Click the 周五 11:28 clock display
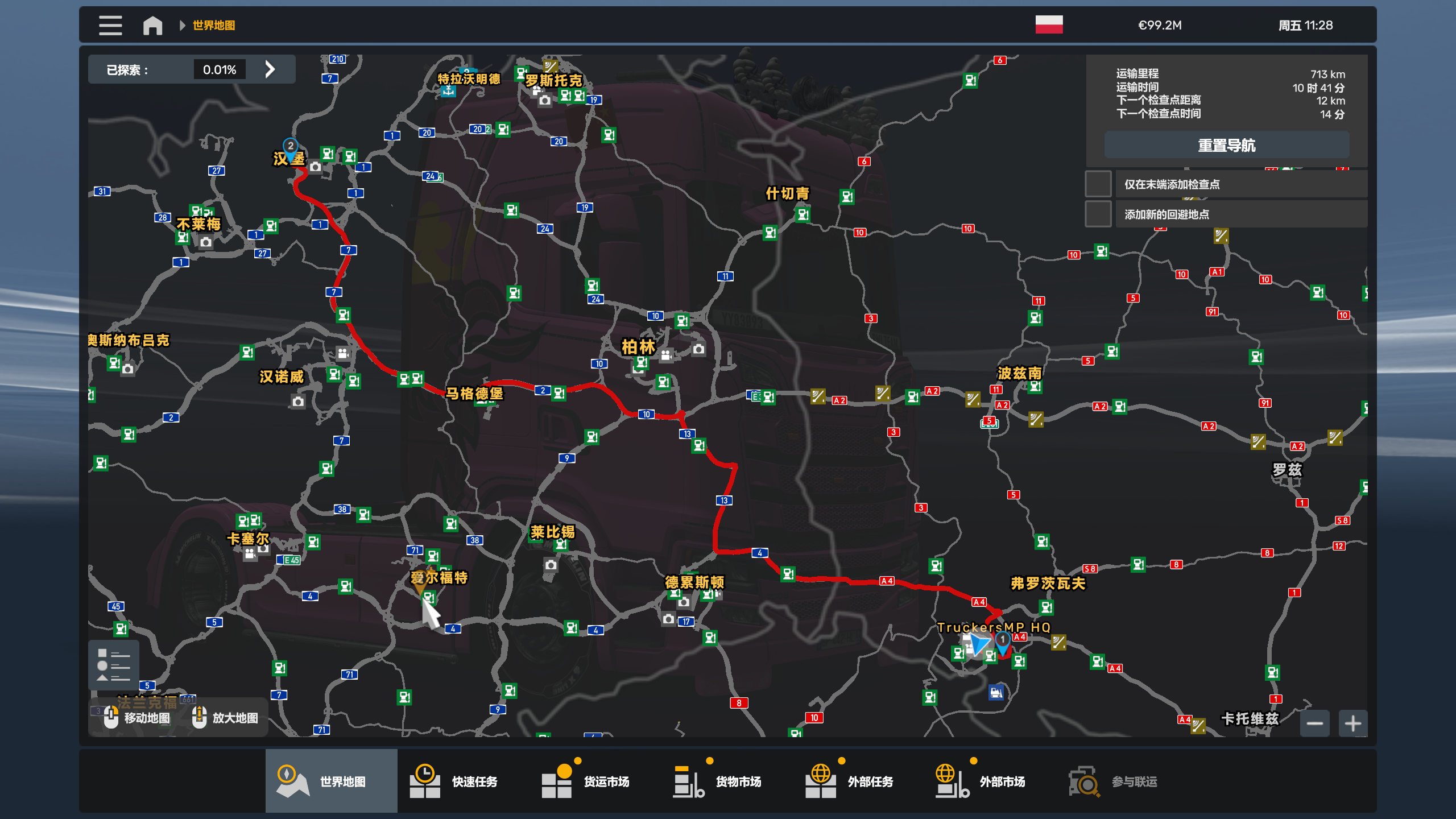Viewport: 1456px width, 819px height. click(x=1306, y=25)
